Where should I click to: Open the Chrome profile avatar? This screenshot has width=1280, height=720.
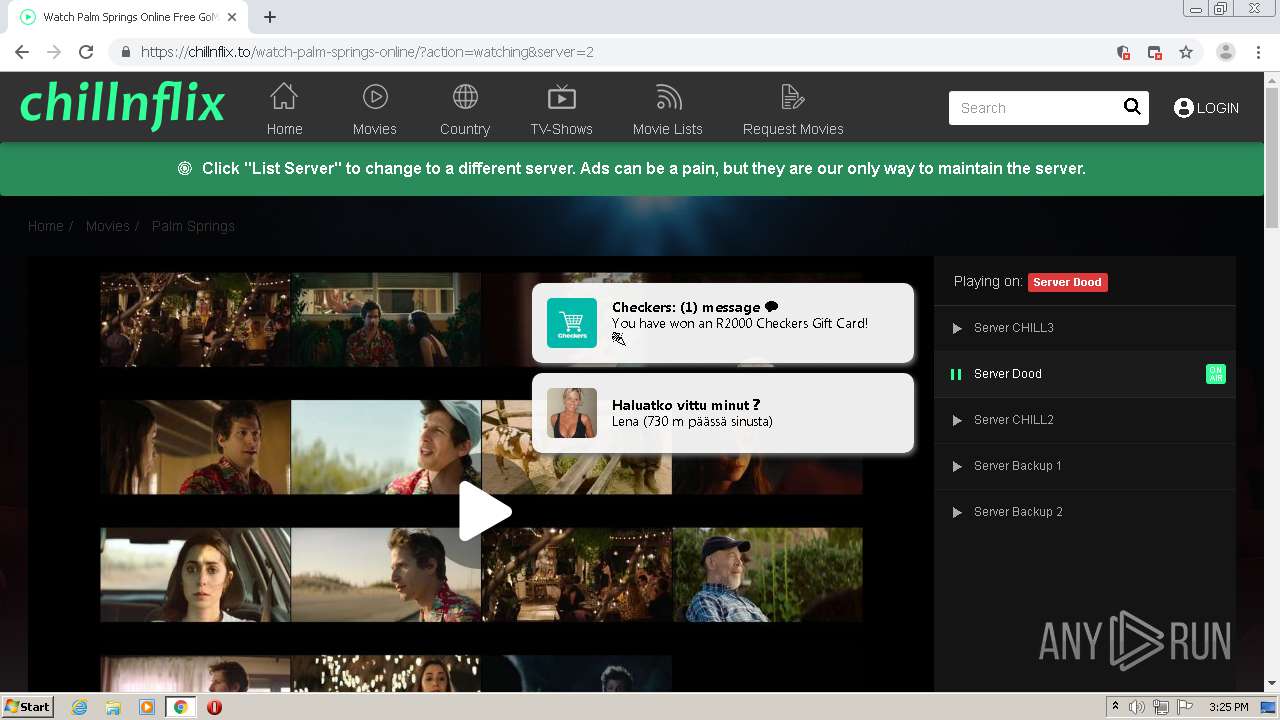1225,52
